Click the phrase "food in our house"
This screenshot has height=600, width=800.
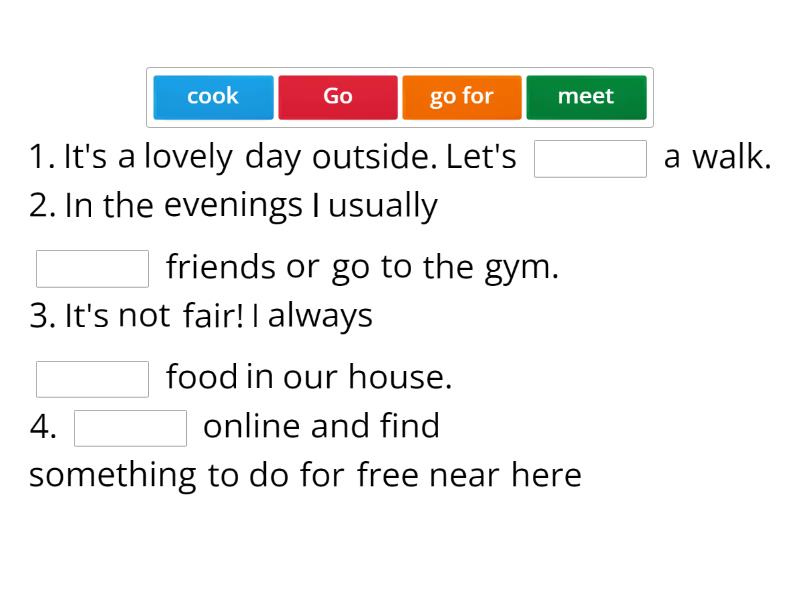[x=309, y=377]
